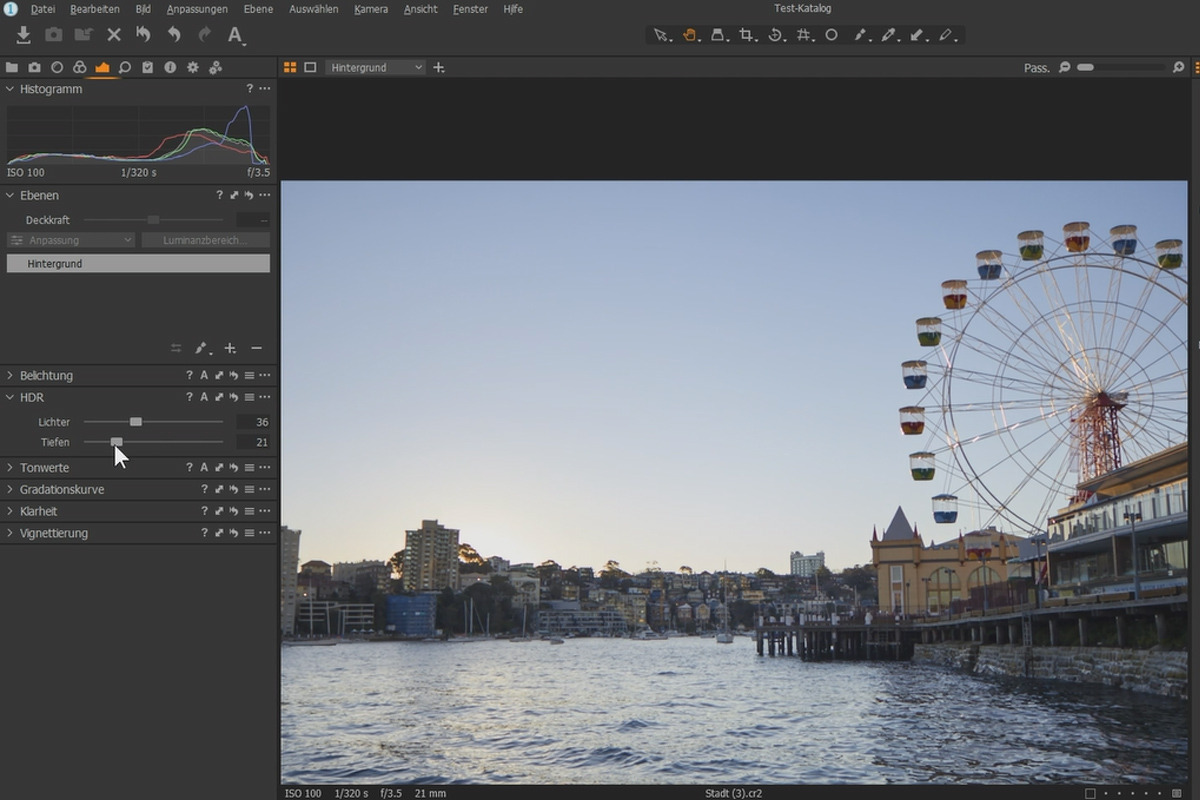The height and width of the screenshot is (800, 1200).
Task: Click the Undo arrow in the top toolbar
Action: tap(174, 35)
